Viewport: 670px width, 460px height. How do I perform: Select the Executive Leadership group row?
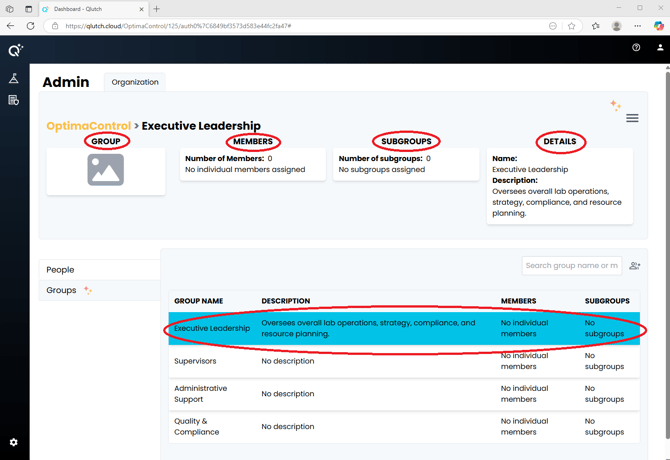(x=404, y=328)
